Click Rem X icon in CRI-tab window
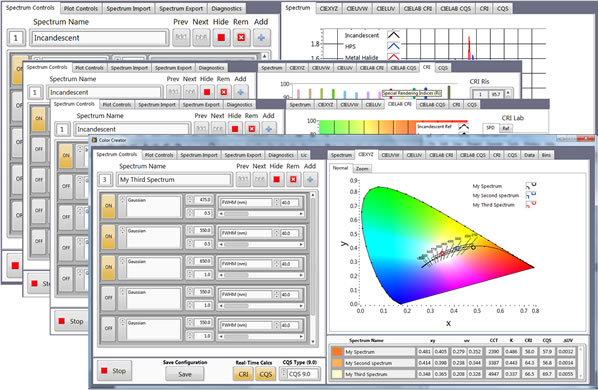 (224, 92)
